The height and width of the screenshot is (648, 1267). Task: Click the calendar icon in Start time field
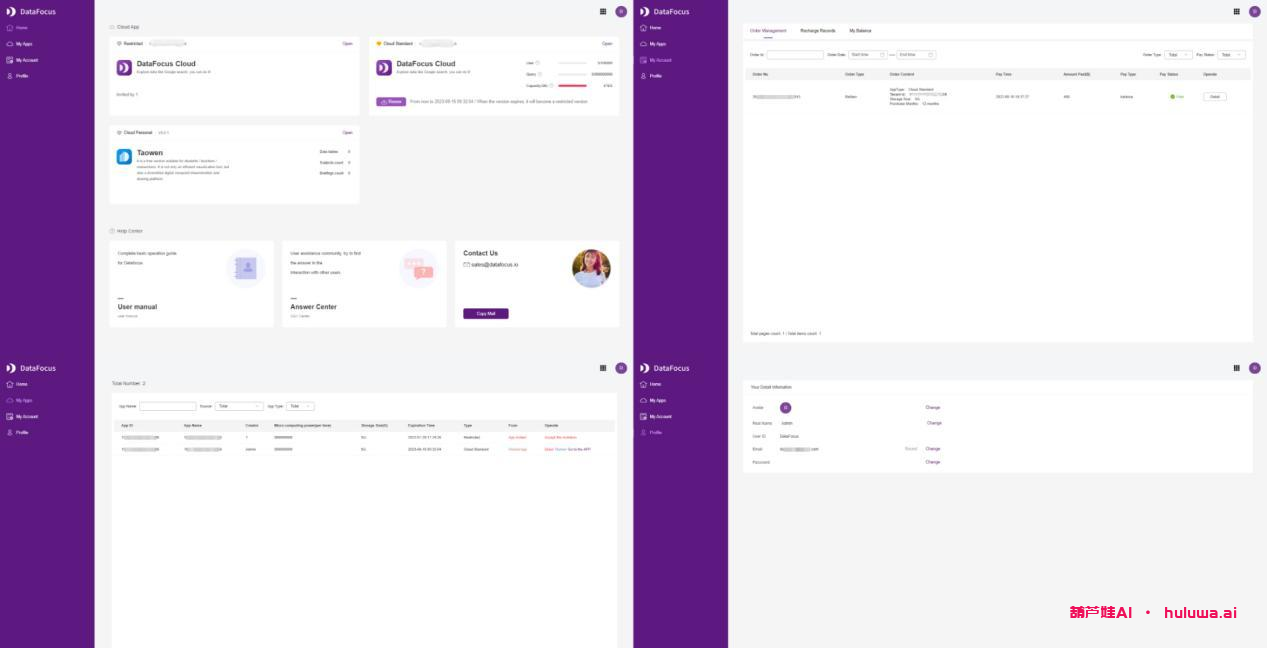[882, 55]
